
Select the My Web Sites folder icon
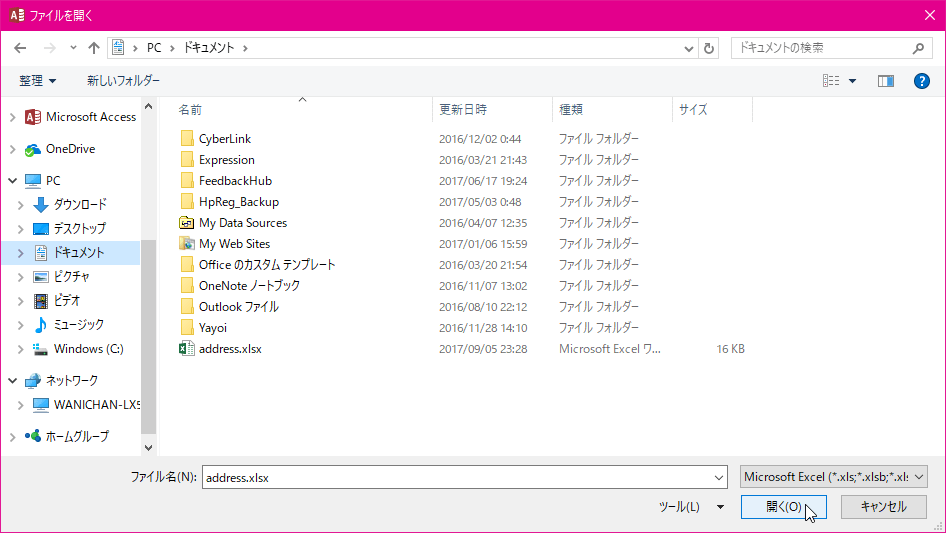click(187, 244)
